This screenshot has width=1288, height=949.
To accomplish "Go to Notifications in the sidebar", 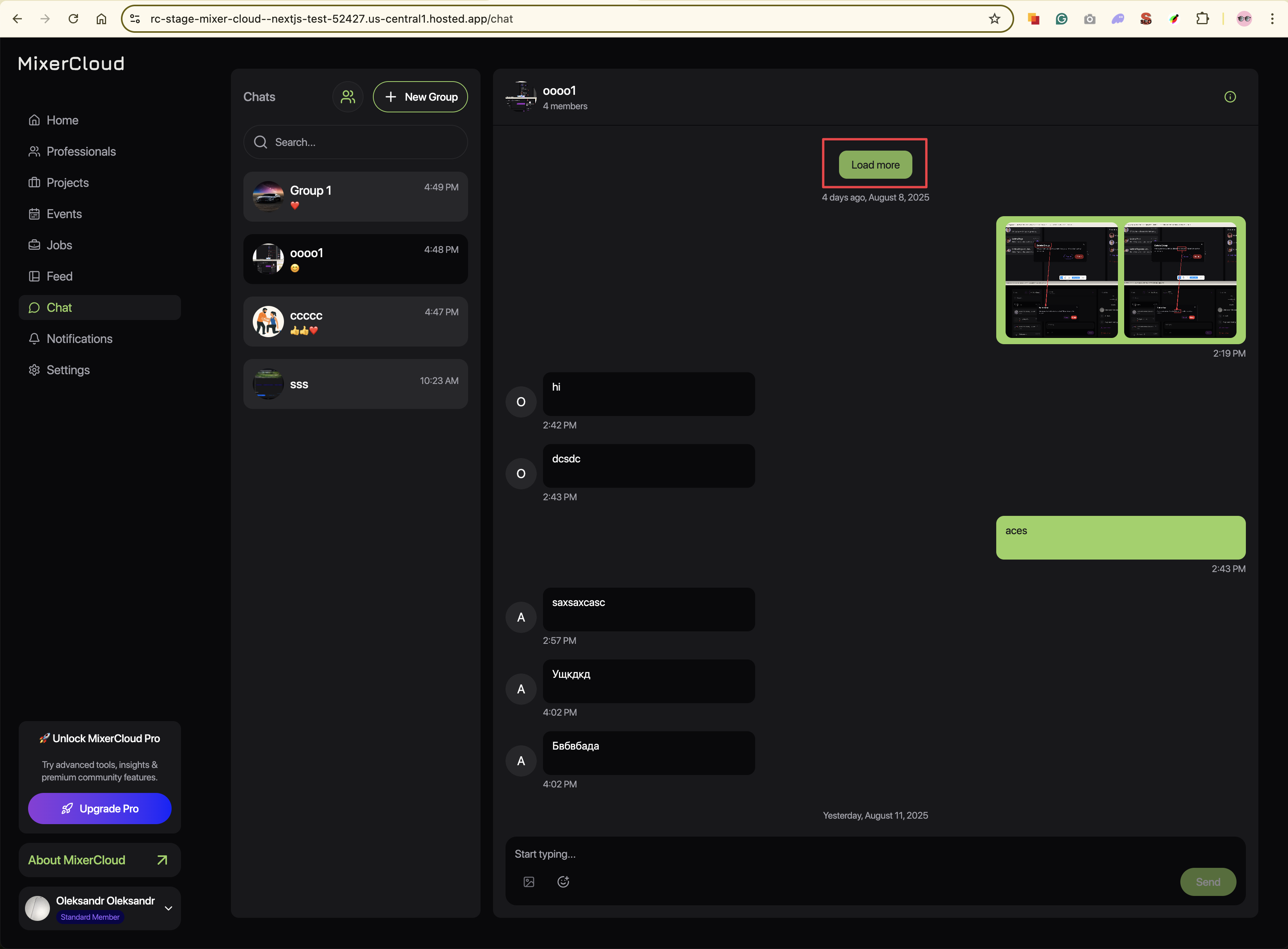I will pyautogui.click(x=79, y=339).
